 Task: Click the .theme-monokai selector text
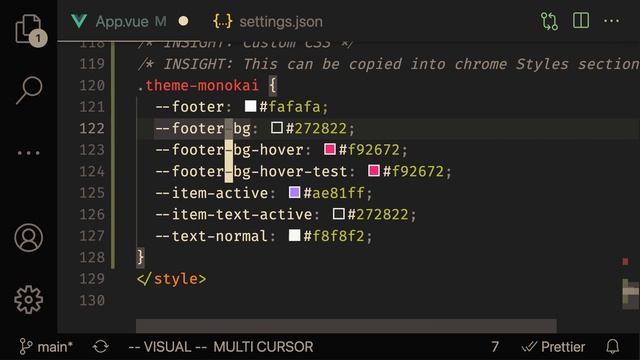(198, 85)
